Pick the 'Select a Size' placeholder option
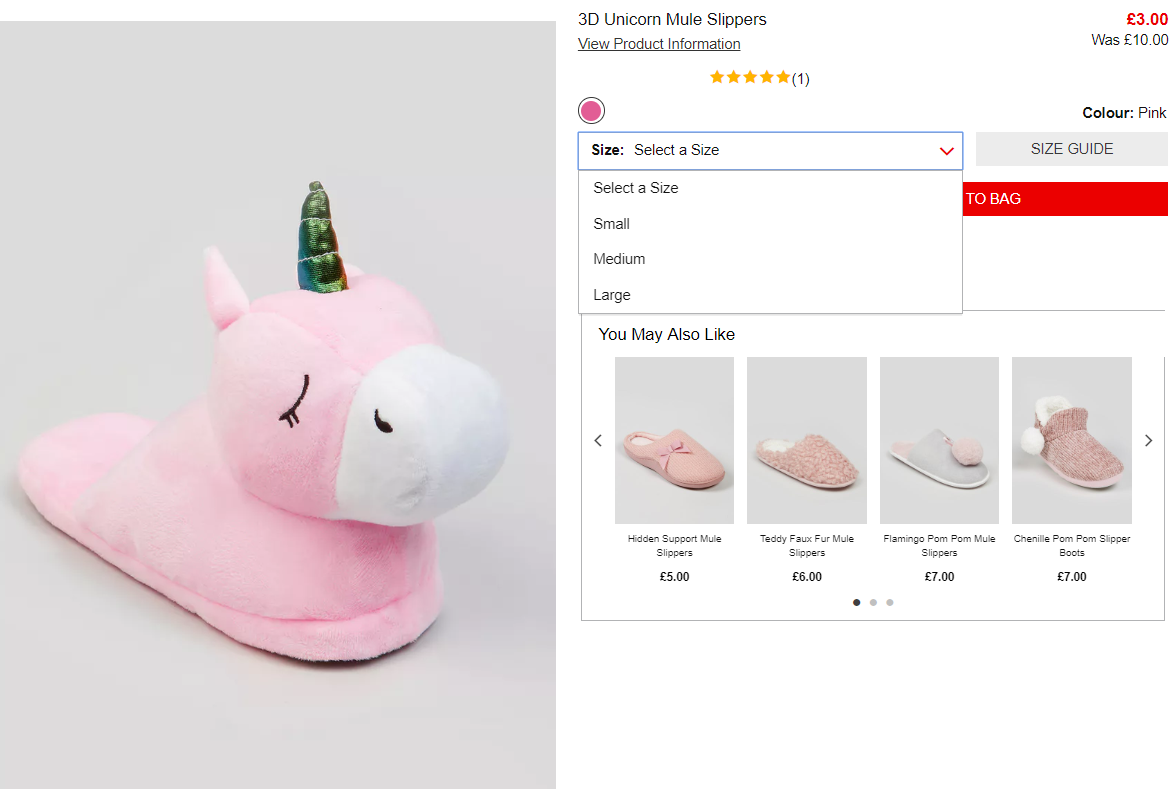The height and width of the screenshot is (789, 1173). [x=635, y=188]
